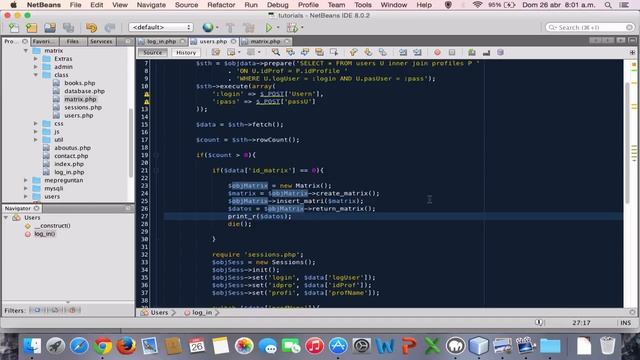Viewport: 640px width, 360px height.
Task: Open the Debug Project dropdown arrow
Action: [x=302, y=28]
